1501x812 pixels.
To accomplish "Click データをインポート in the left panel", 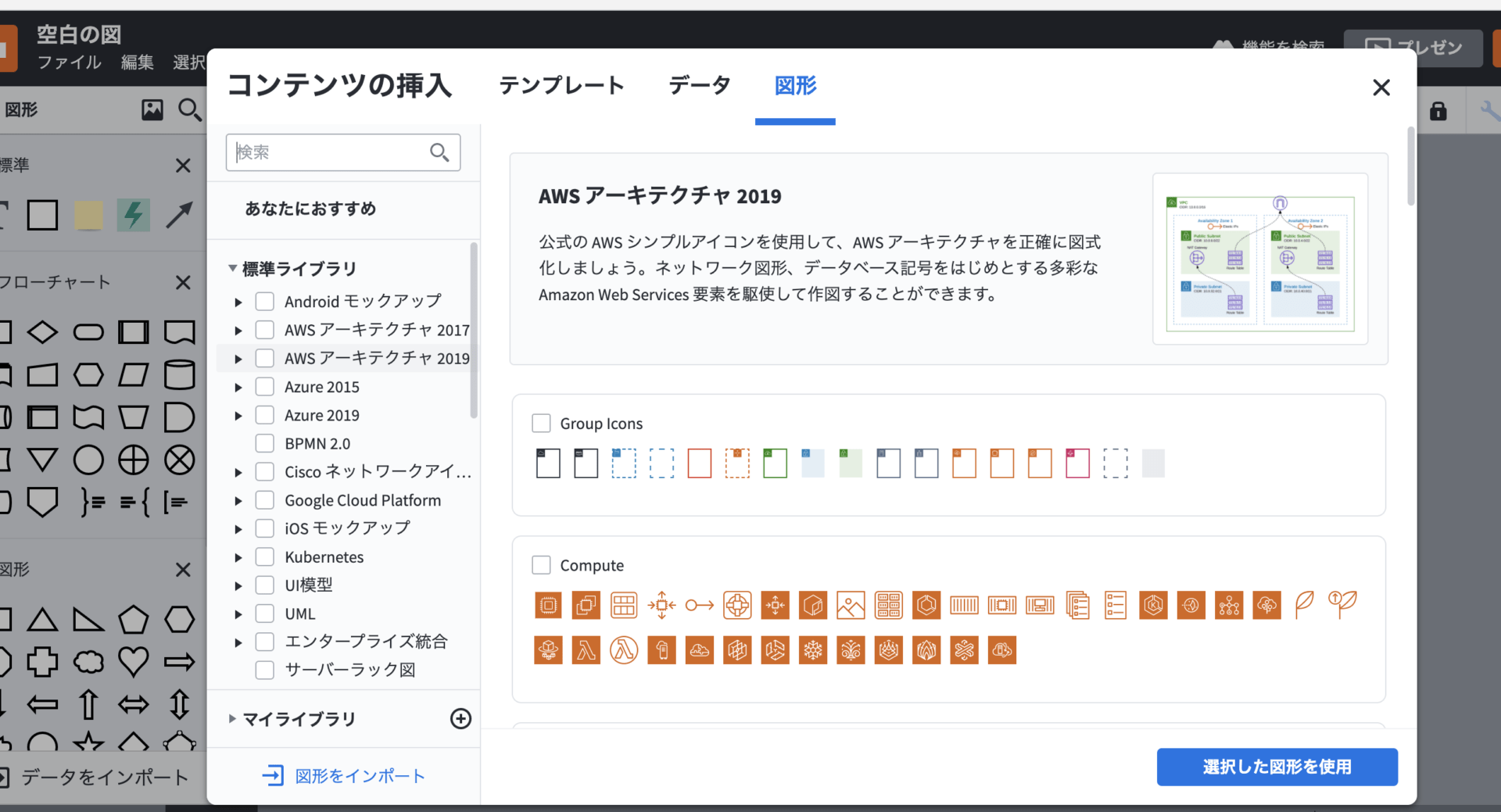I will 95,777.
